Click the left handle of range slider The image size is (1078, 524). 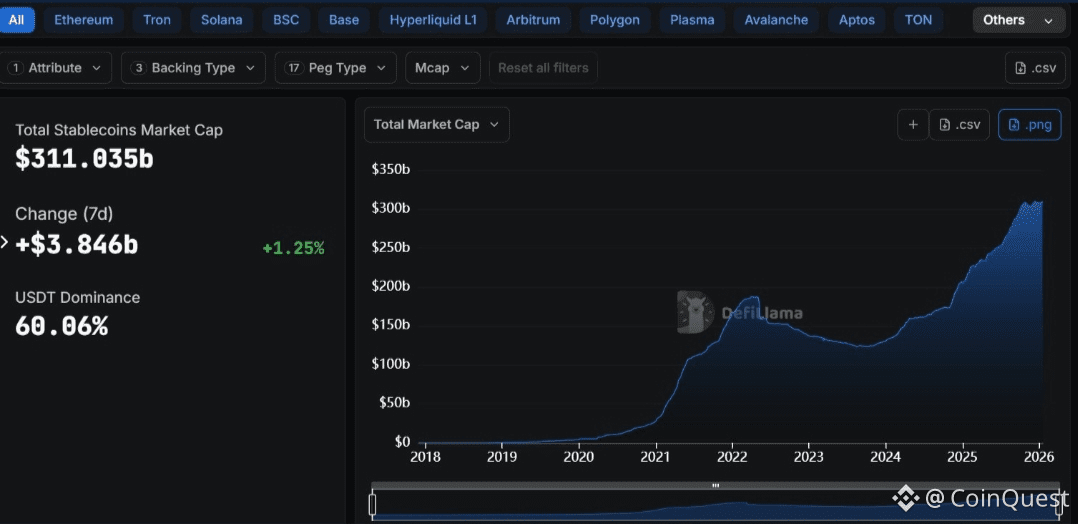[x=372, y=505]
